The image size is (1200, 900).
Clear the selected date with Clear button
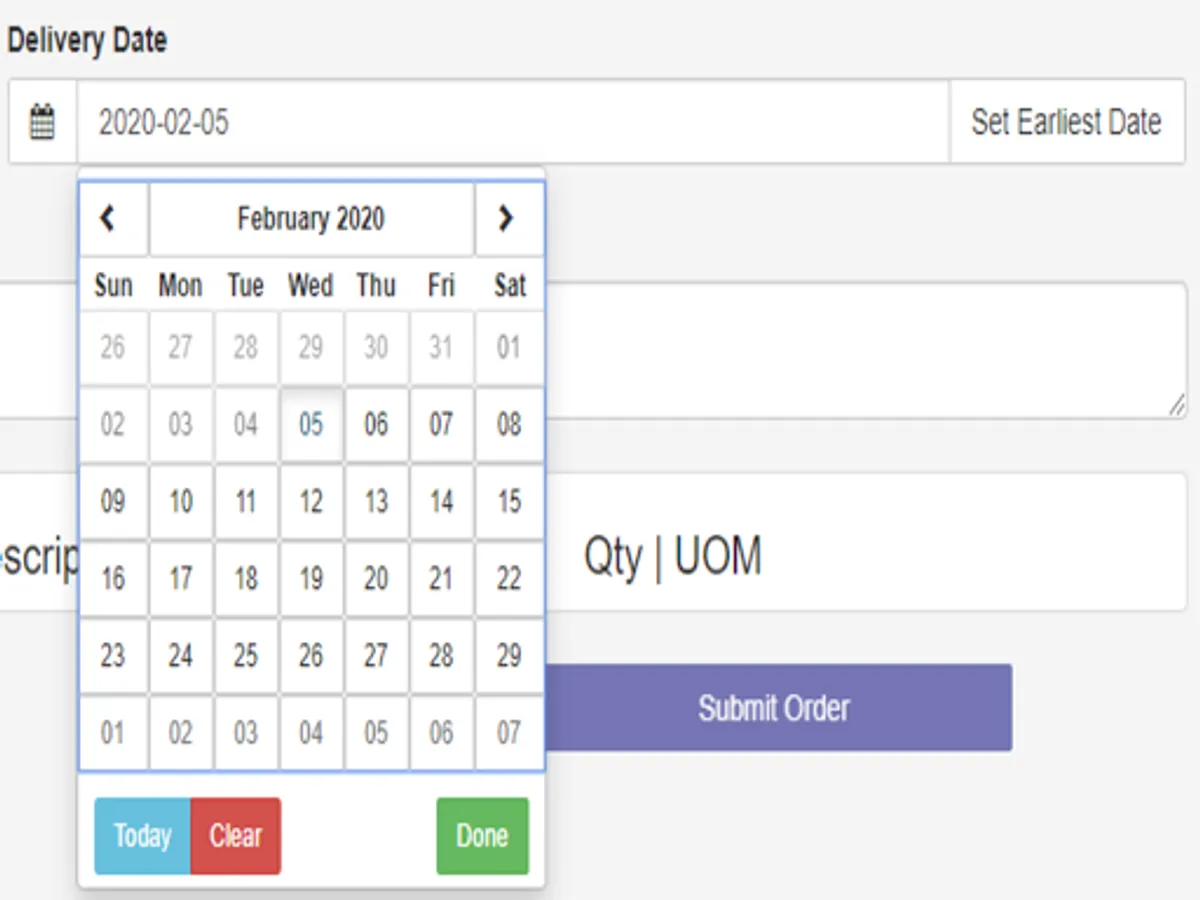(x=236, y=835)
